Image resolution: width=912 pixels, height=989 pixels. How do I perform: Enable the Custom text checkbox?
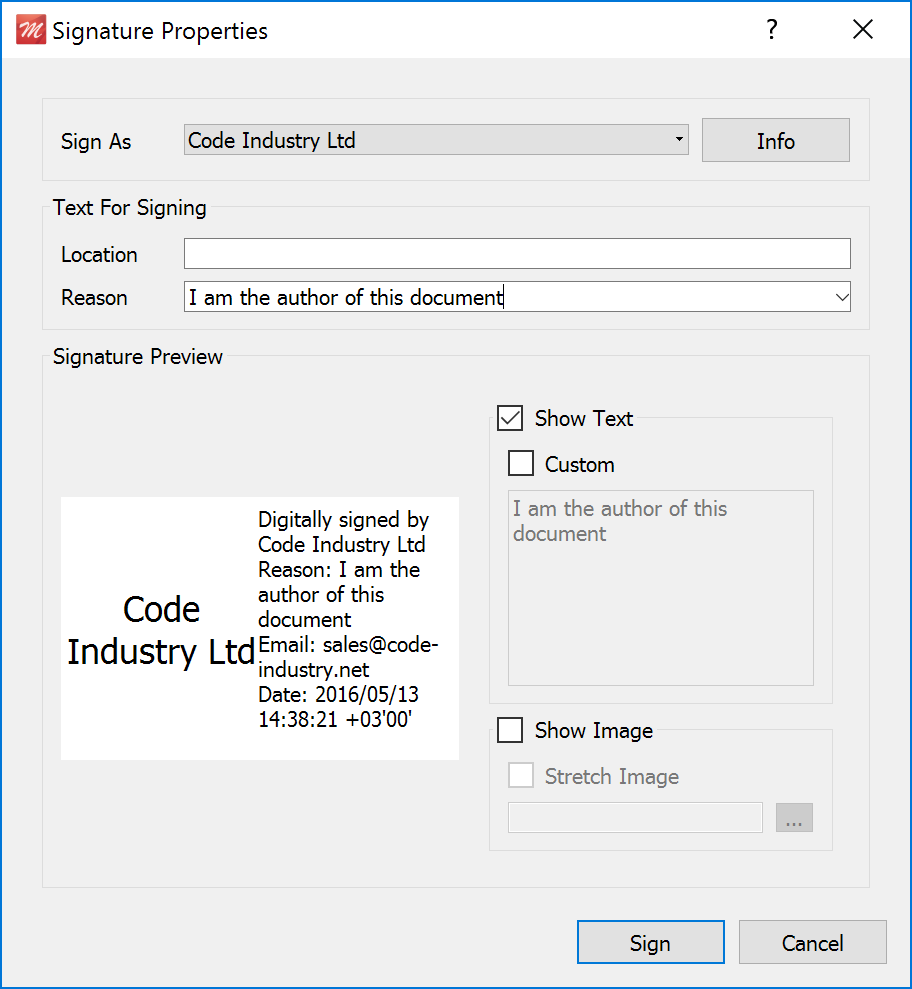pos(521,464)
